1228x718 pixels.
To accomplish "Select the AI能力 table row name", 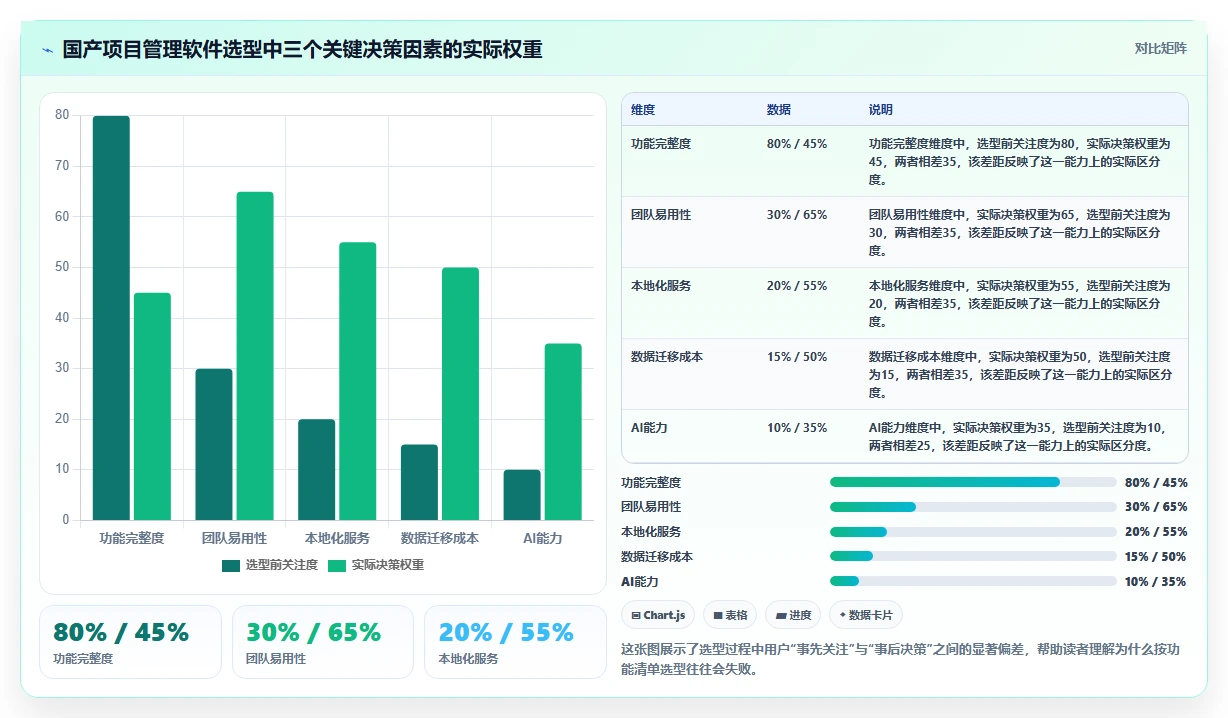I will (649, 428).
